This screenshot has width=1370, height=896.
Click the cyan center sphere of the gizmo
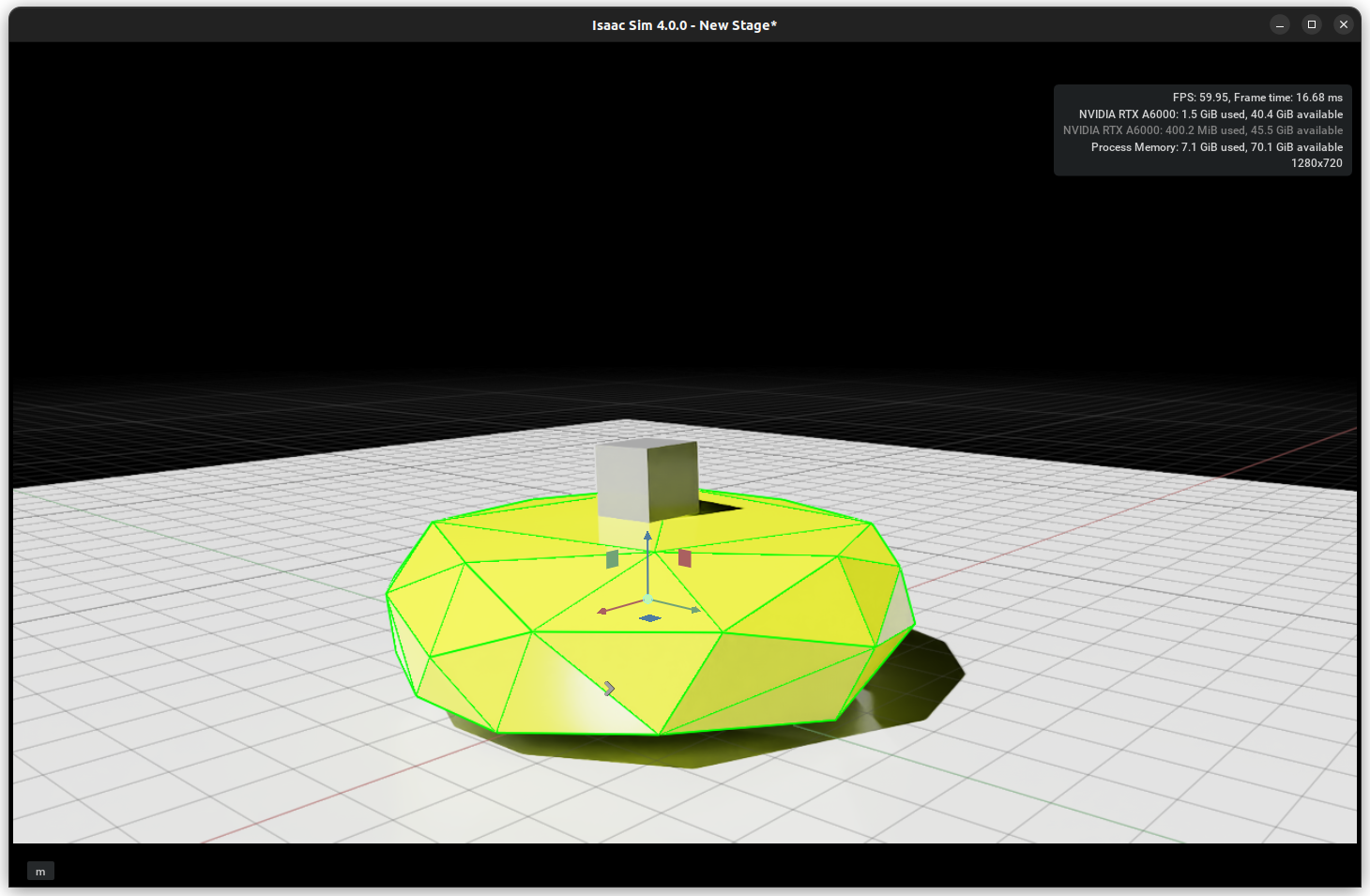[647, 599]
